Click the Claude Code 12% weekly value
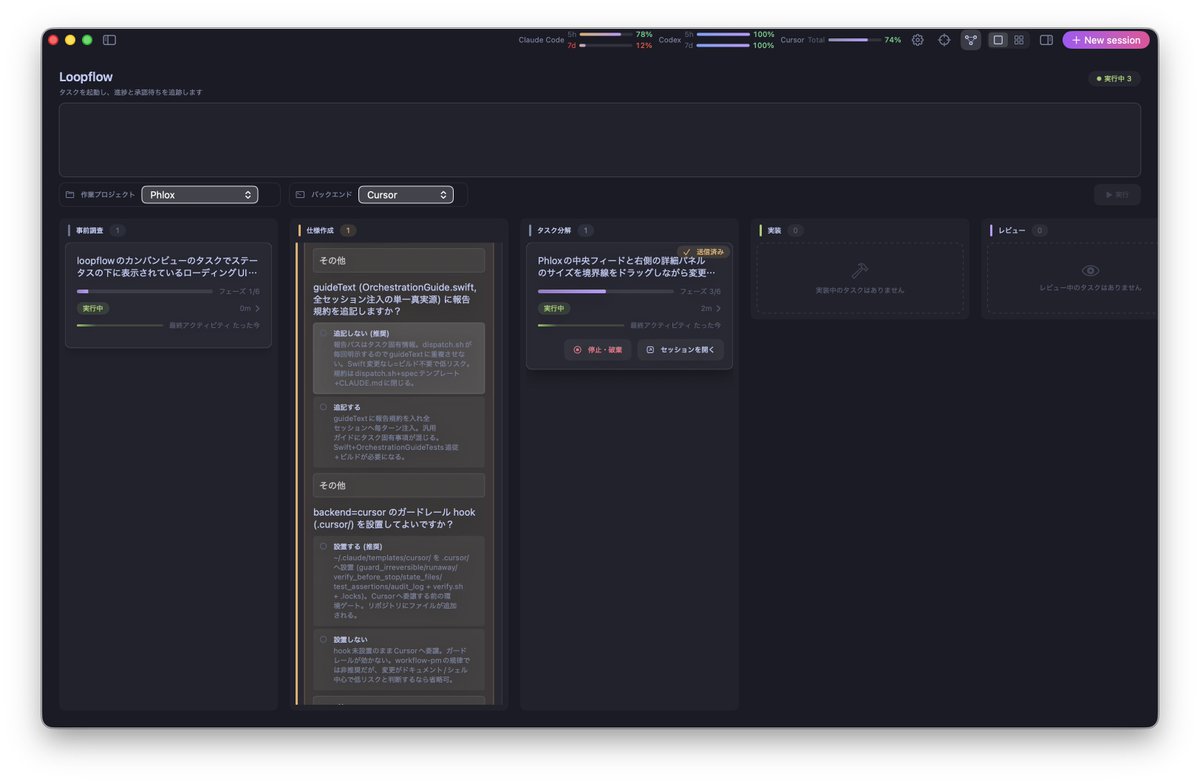The height and width of the screenshot is (783, 1200). click(644, 45)
